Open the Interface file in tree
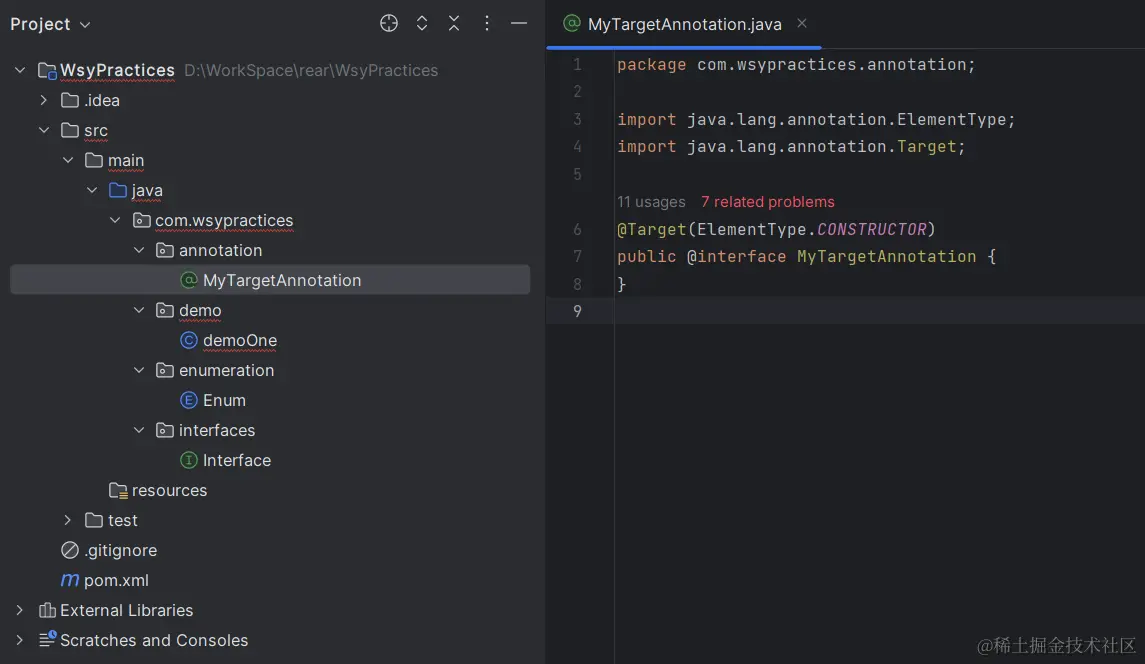The width and height of the screenshot is (1145, 664). tap(236, 460)
